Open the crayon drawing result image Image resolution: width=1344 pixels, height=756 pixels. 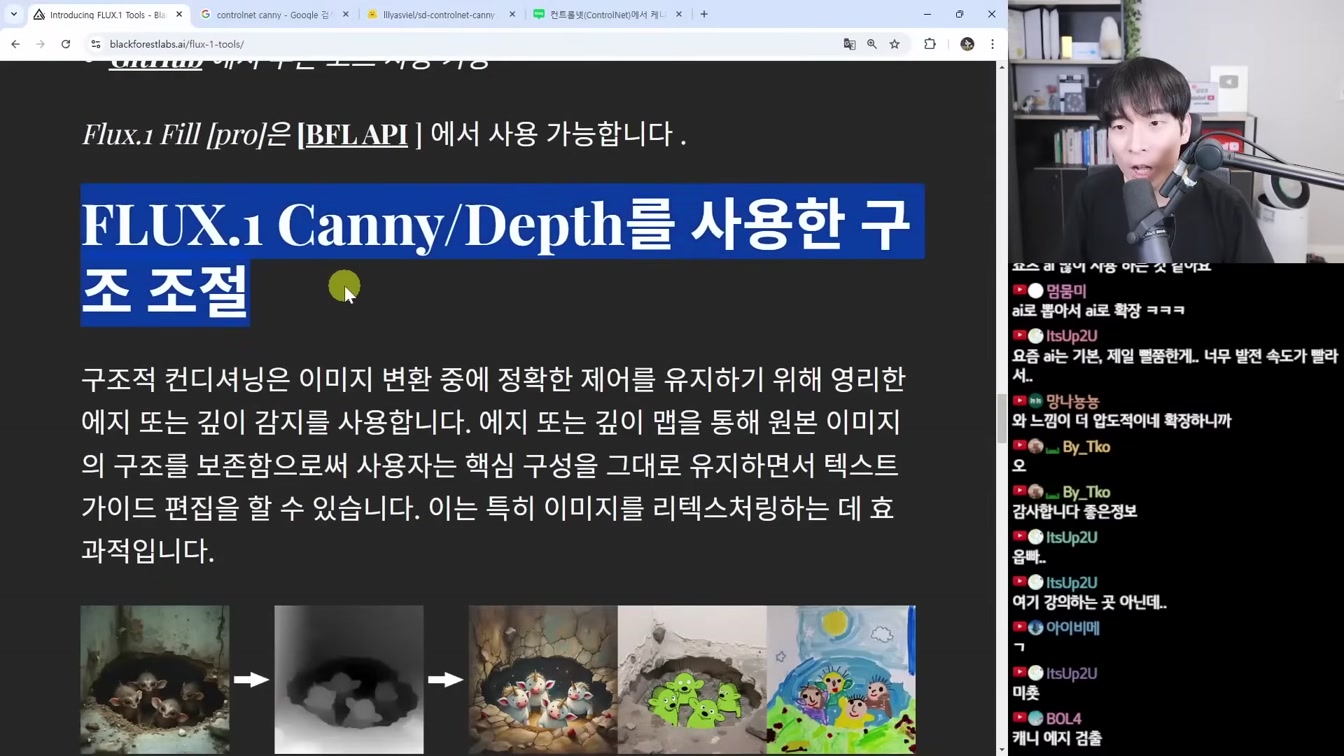point(841,679)
